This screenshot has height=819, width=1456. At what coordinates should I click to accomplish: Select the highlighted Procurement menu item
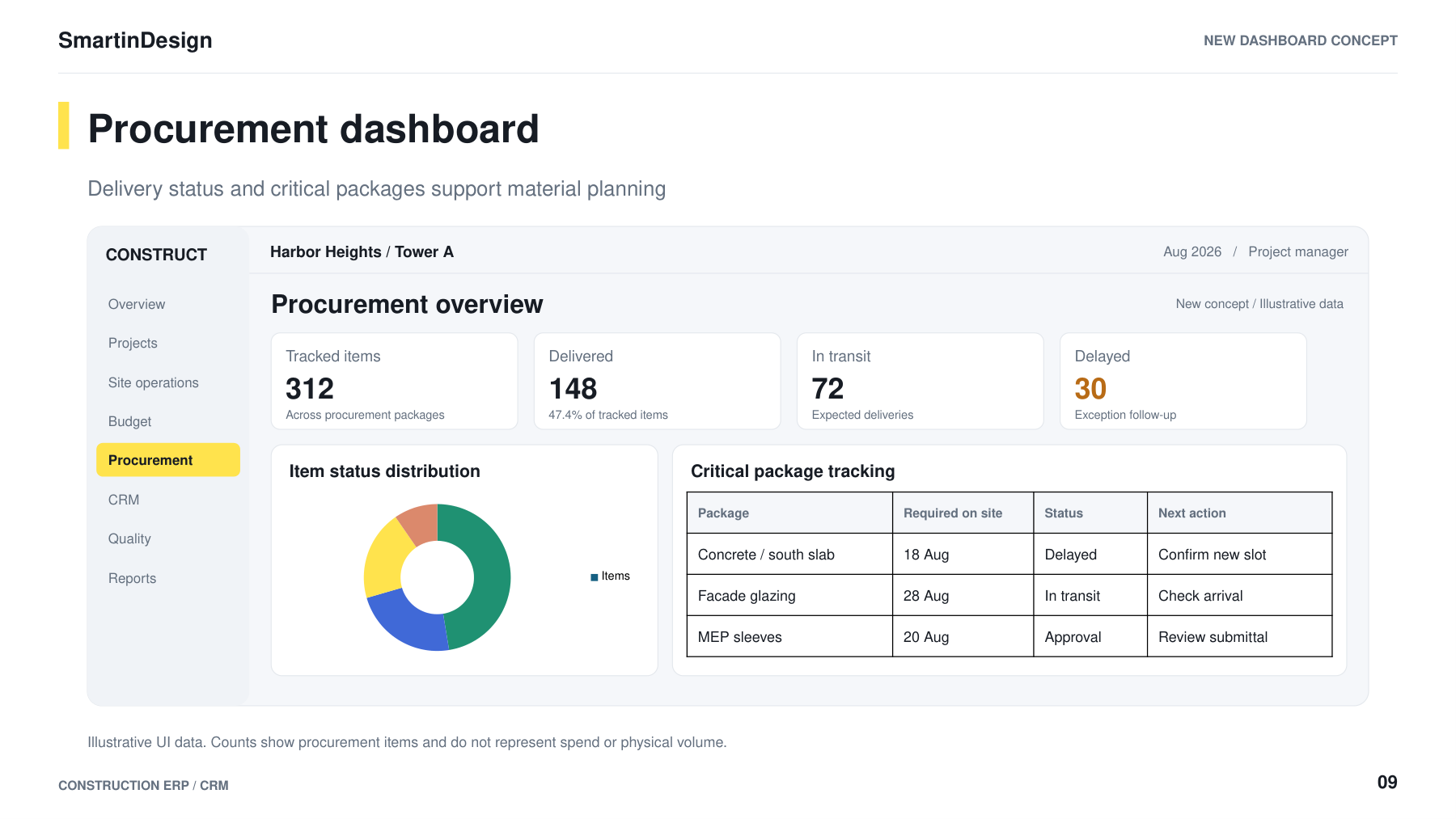168,460
